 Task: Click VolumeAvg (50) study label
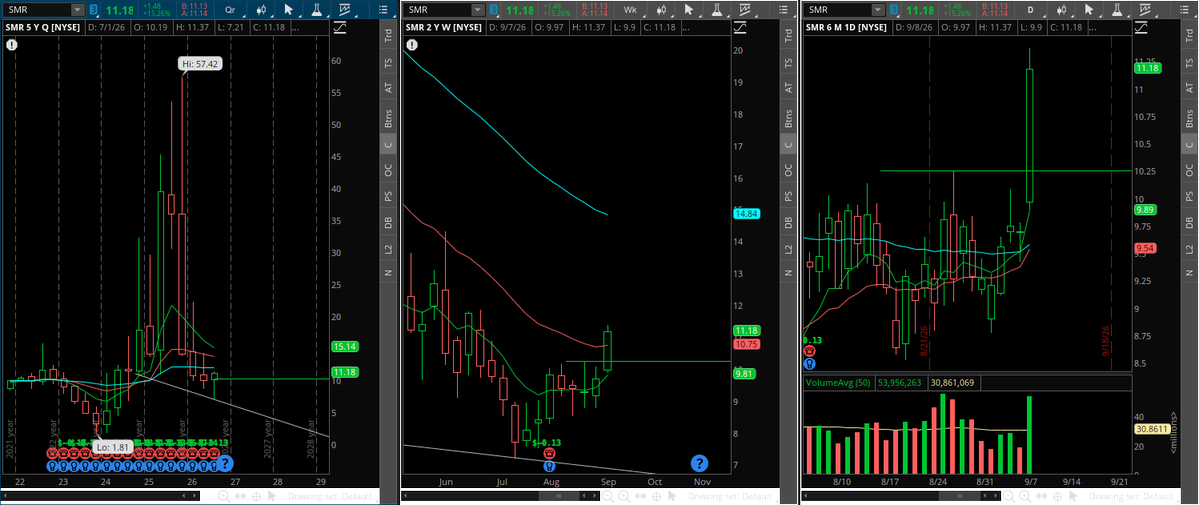click(839, 382)
